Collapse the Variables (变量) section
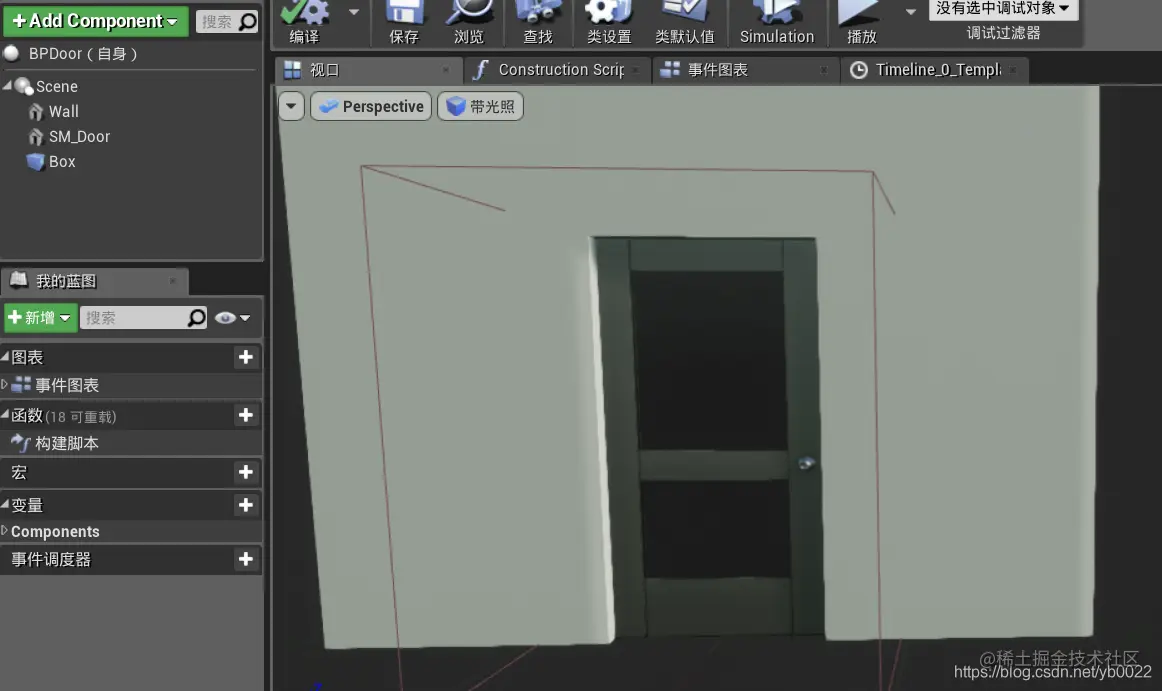This screenshot has width=1162, height=691. pyautogui.click(x=5, y=504)
